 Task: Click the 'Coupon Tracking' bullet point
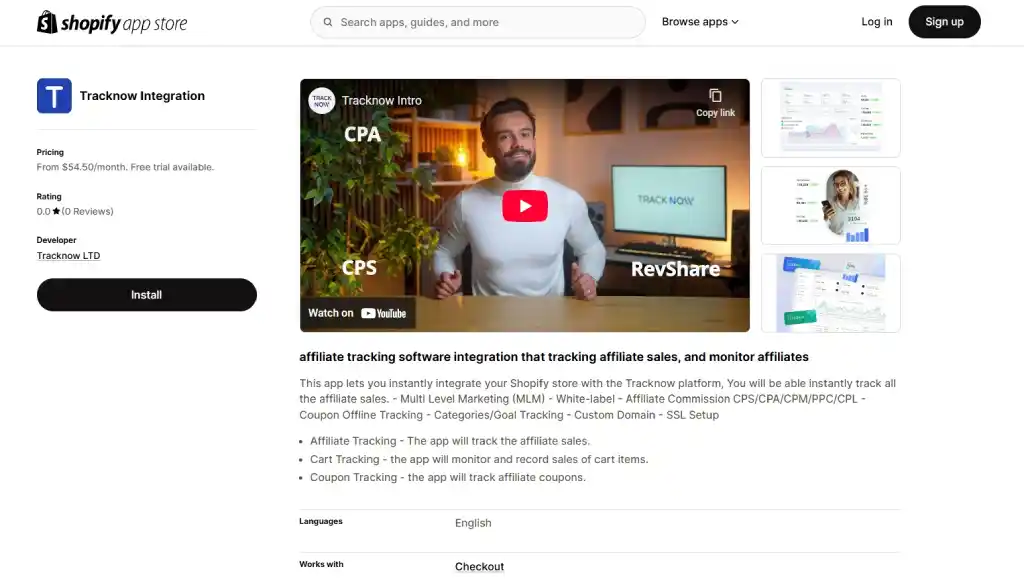coord(448,477)
